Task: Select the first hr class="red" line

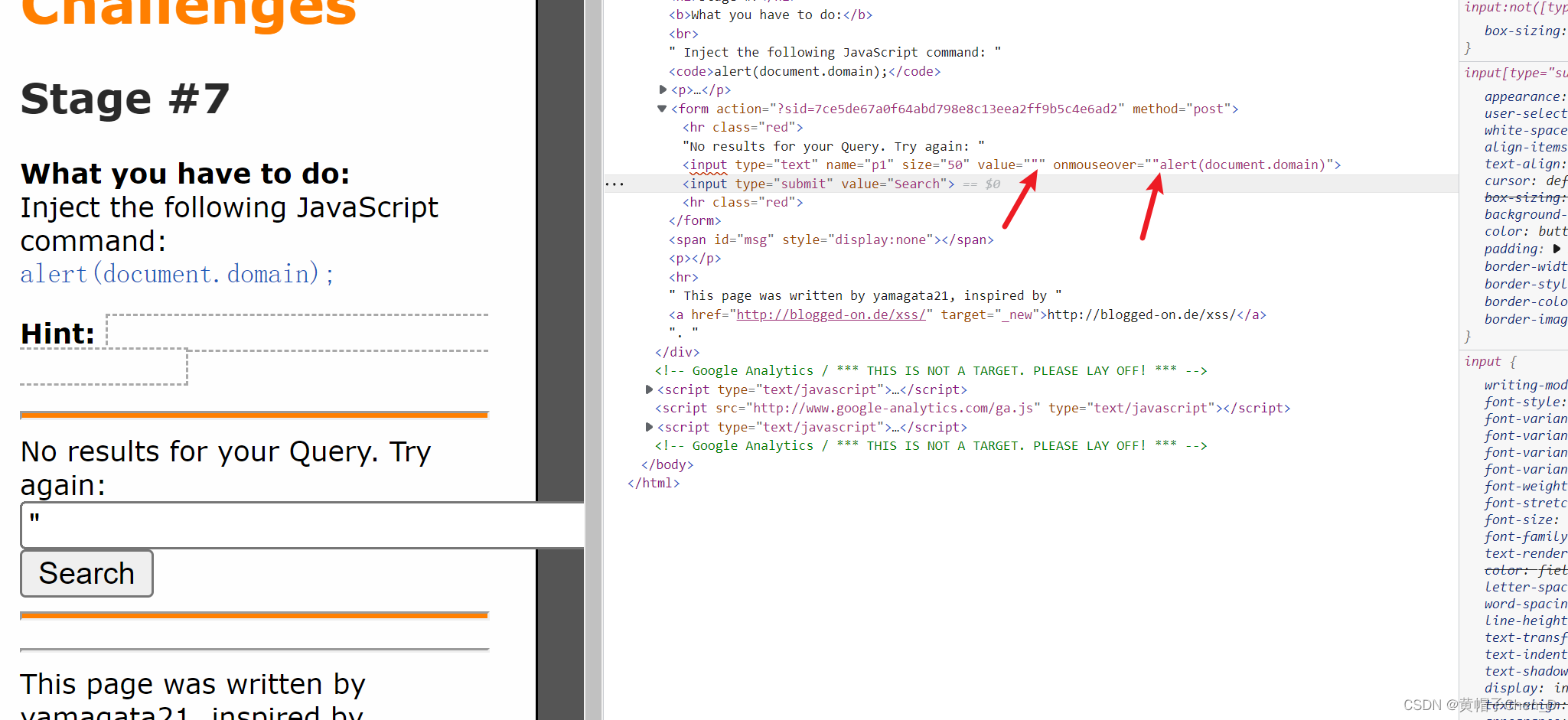Action: pos(743,127)
